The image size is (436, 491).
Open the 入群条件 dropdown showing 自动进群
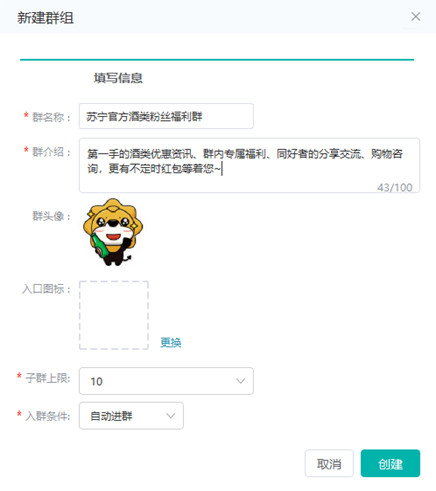click(131, 416)
